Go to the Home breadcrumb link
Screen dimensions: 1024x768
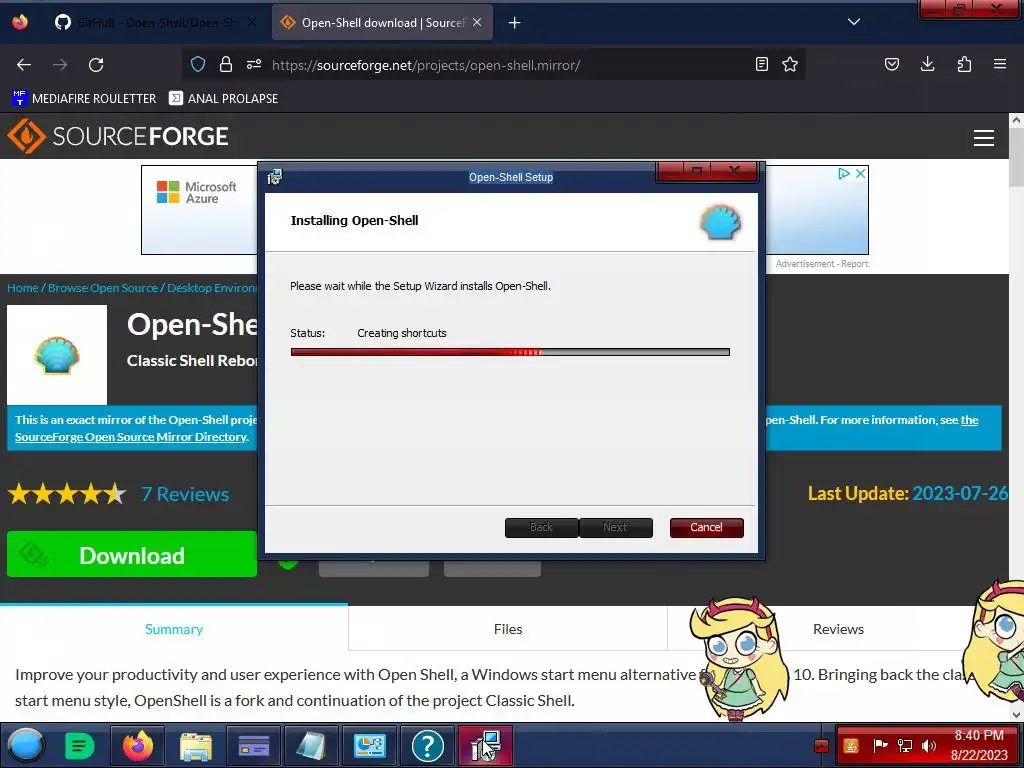point(22,288)
